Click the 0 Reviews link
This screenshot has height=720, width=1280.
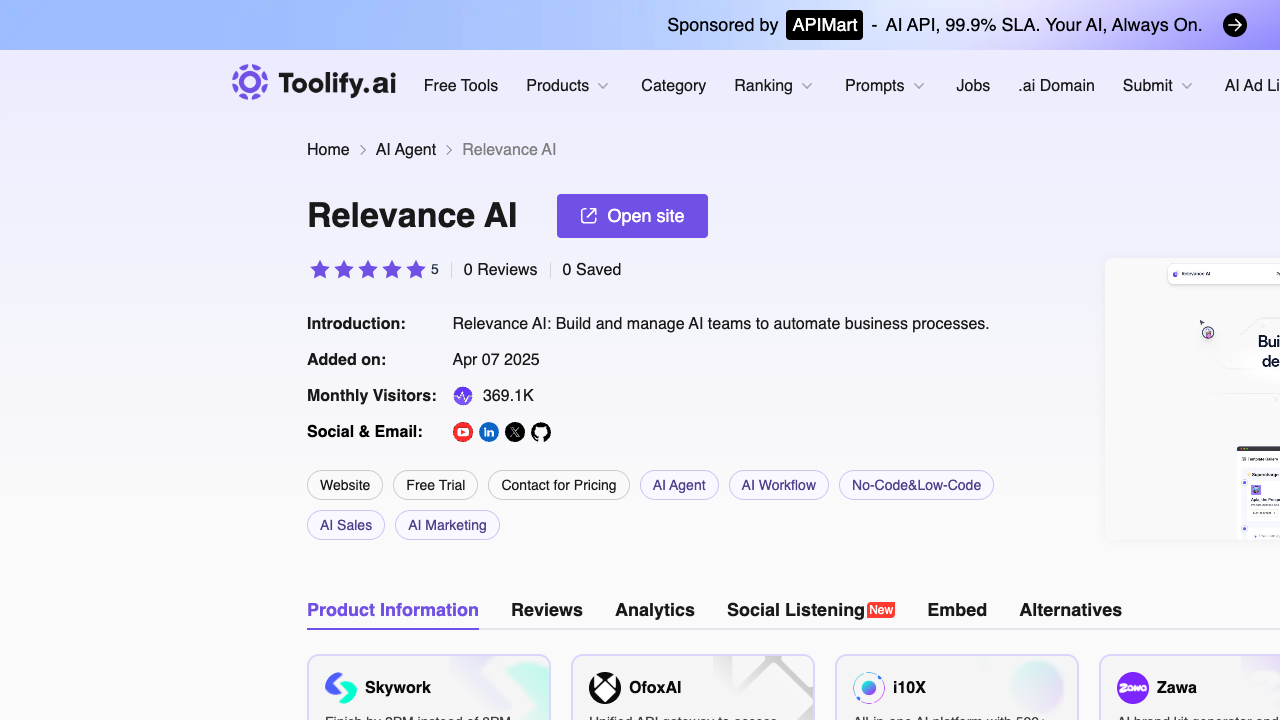tap(500, 270)
